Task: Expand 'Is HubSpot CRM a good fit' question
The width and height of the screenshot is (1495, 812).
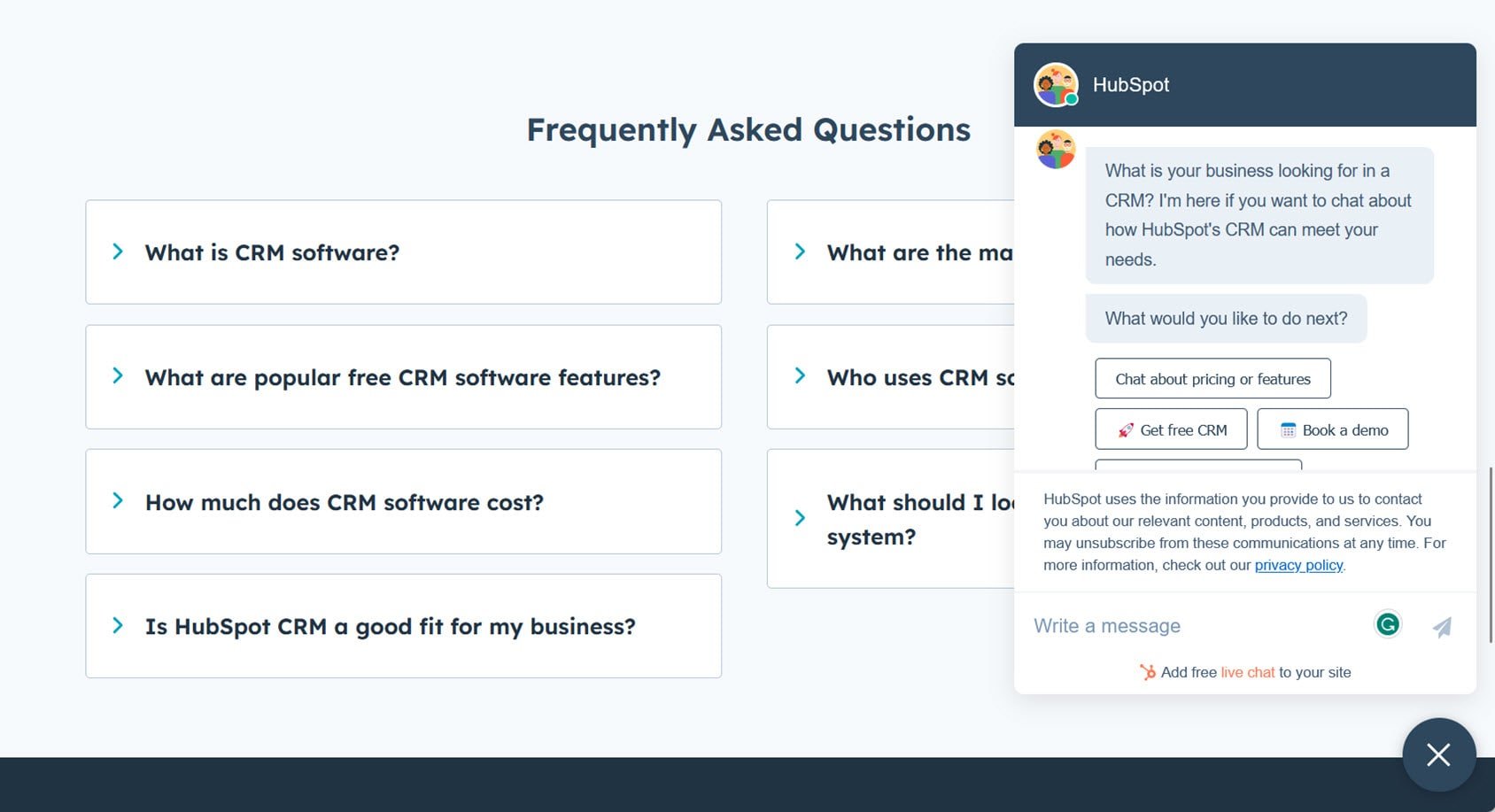Action: 403,626
